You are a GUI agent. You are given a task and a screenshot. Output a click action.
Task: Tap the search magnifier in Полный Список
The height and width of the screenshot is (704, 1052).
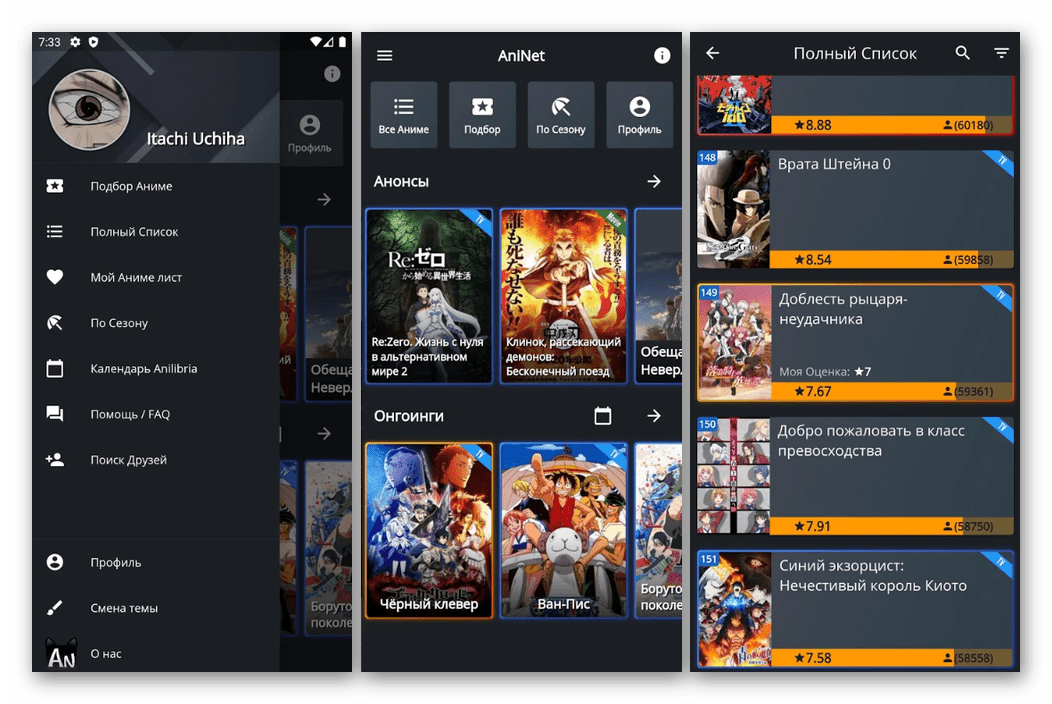coord(962,53)
